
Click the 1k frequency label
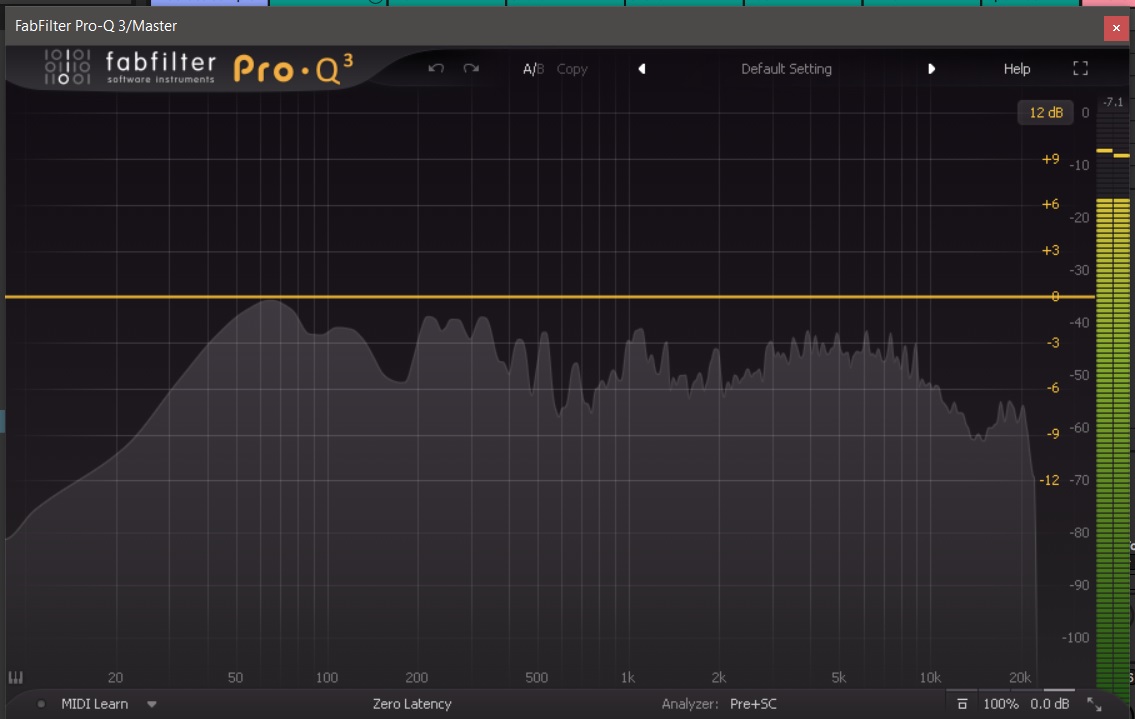pyautogui.click(x=628, y=678)
